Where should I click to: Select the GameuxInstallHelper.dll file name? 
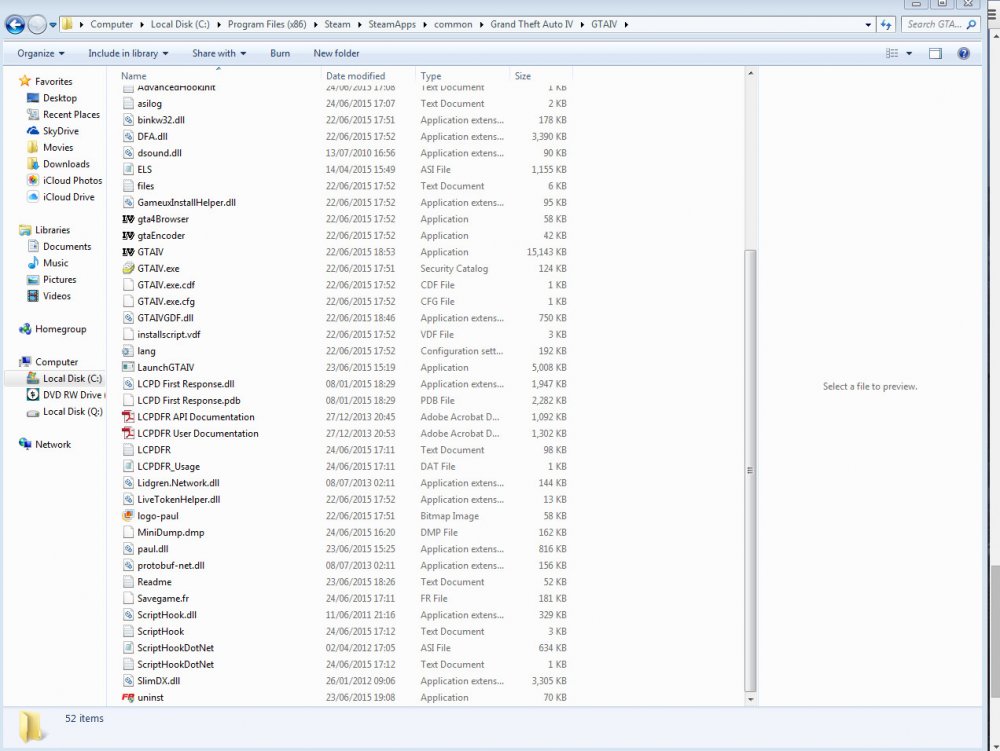186,202
